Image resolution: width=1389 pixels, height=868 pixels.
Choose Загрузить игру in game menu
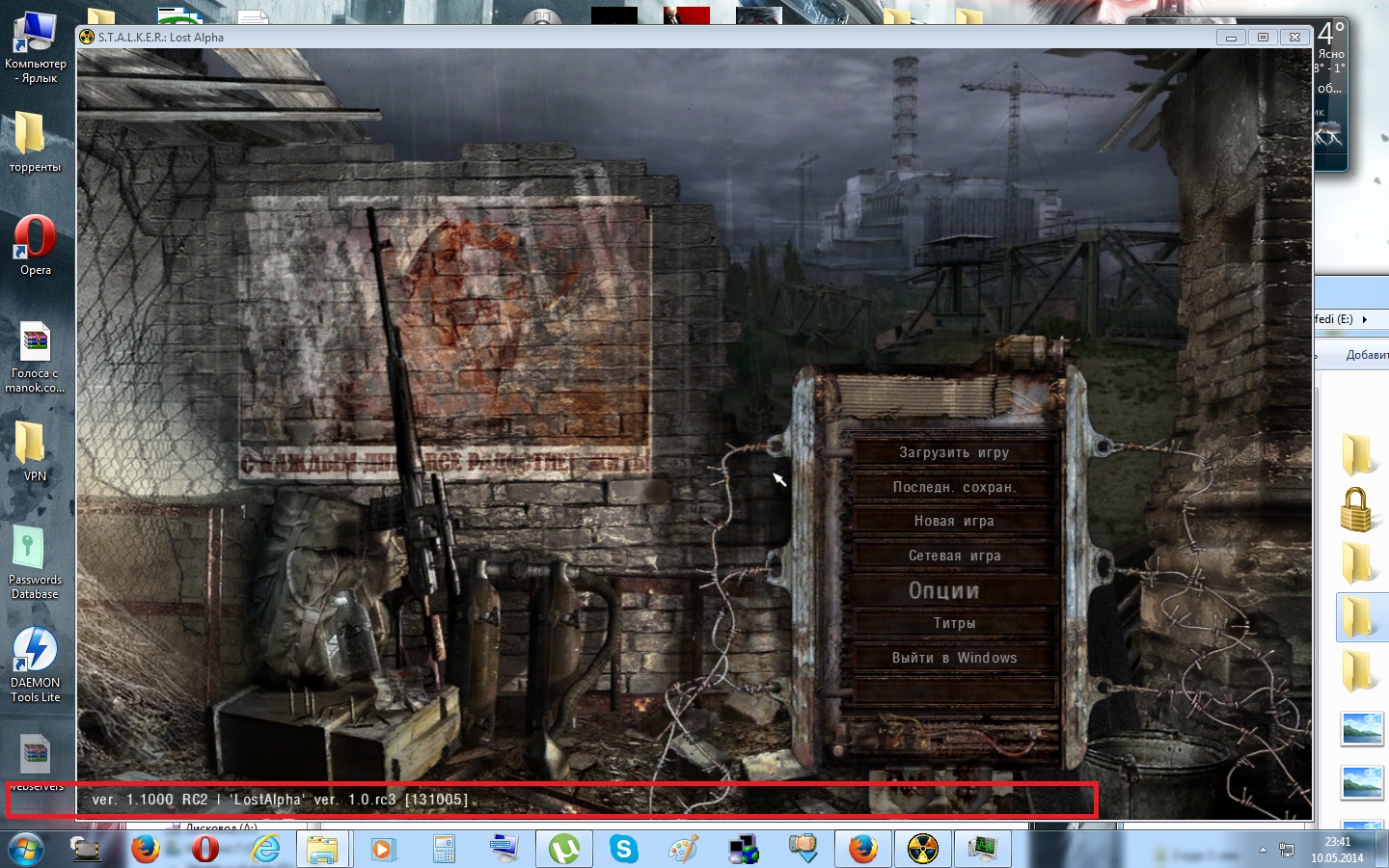pos(954,452)
